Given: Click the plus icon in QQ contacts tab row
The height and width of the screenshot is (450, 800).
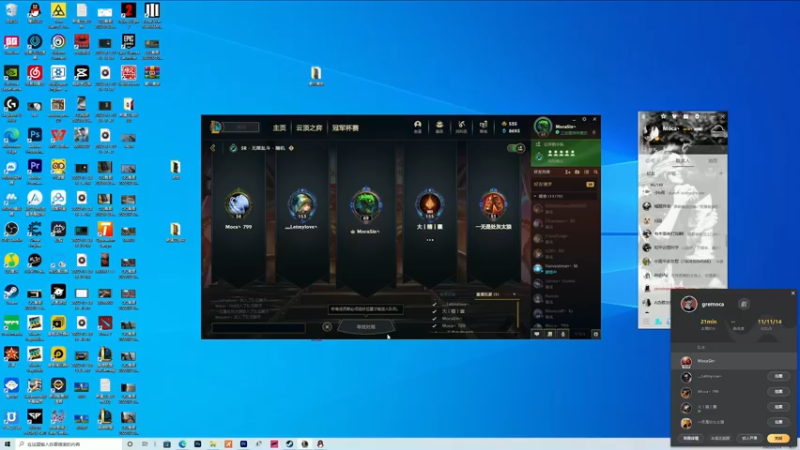Looking at the screenshot, I should (721, 173).
